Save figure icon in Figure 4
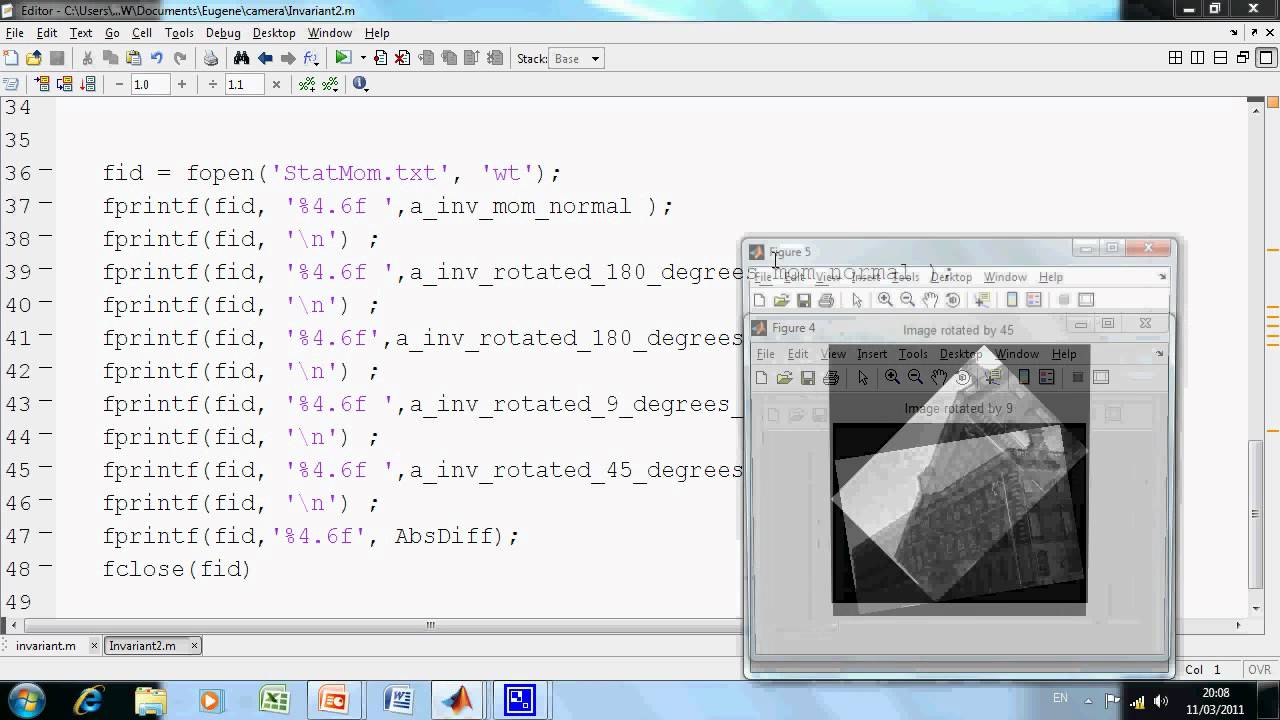1280x720 pixels. point(808,377)
